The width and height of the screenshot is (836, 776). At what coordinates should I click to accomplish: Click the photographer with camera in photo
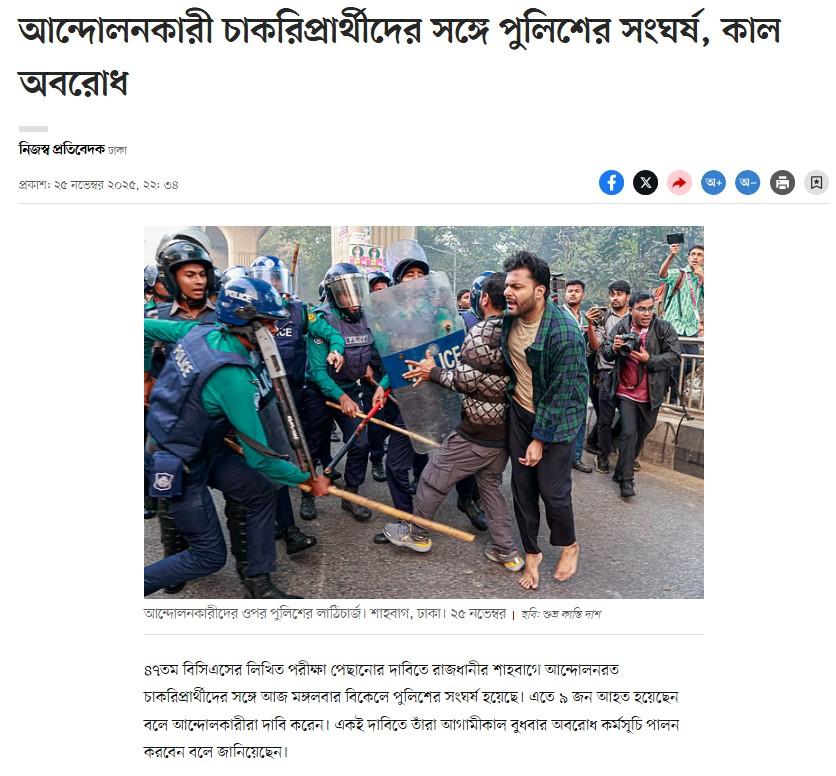pos(641,389)
